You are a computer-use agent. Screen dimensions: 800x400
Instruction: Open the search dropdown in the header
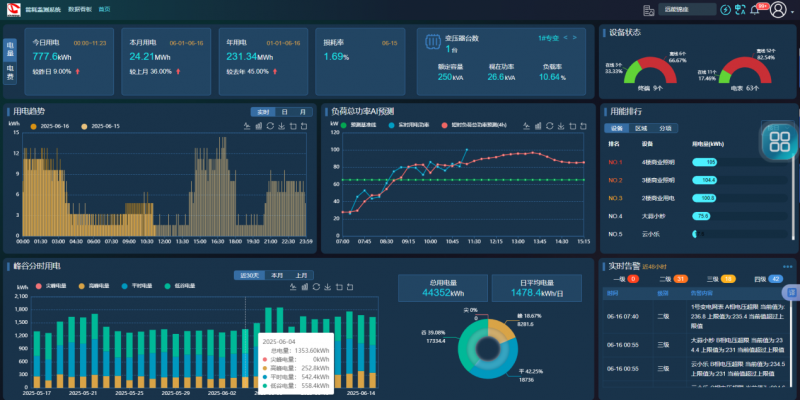pos(689,9)
